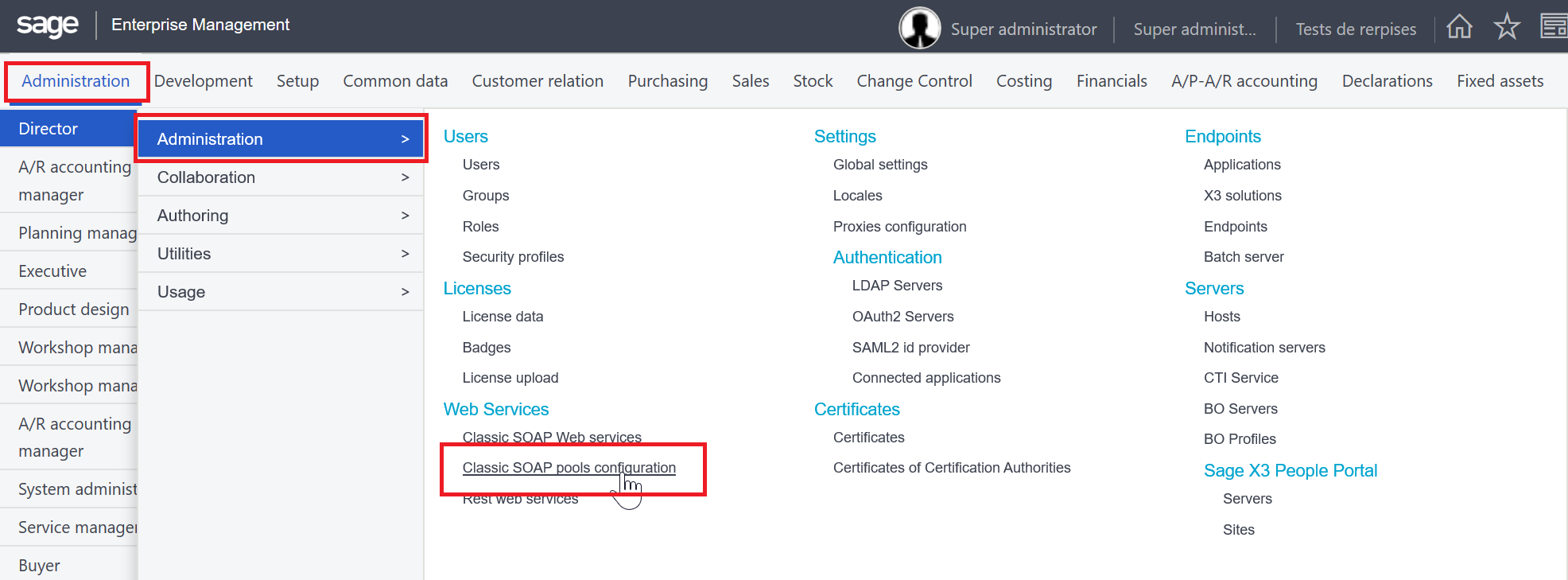The image size is (1568, 580).
Task: Open the Batch server link
Action: click(x=1243, y=257)
